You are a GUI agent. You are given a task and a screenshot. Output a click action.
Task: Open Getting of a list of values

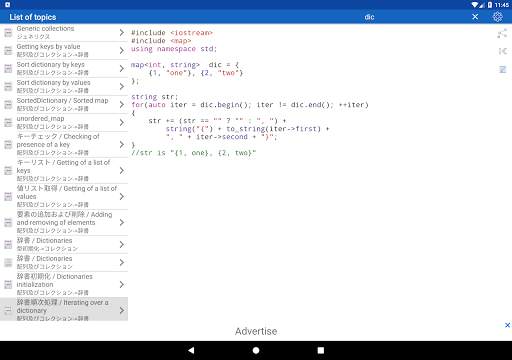pos(64,196)
